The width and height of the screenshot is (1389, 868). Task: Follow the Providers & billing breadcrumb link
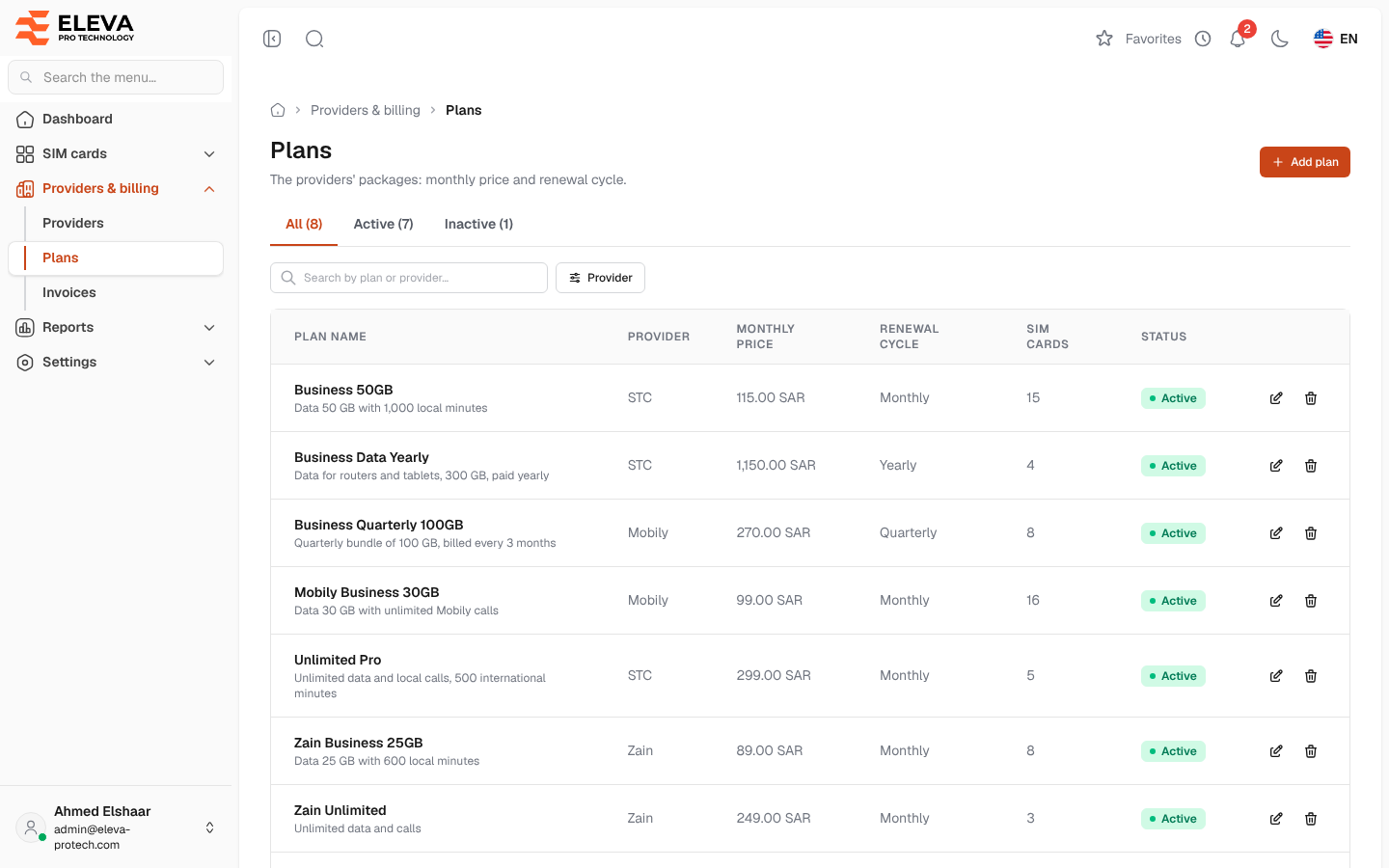point(366,110)
